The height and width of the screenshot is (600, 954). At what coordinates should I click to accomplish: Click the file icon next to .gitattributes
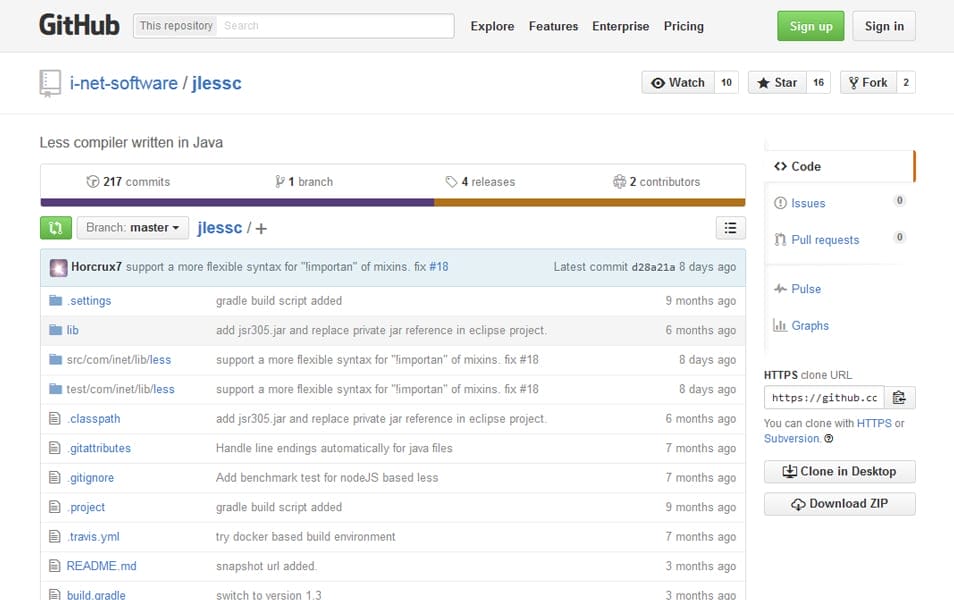(55, 448)
